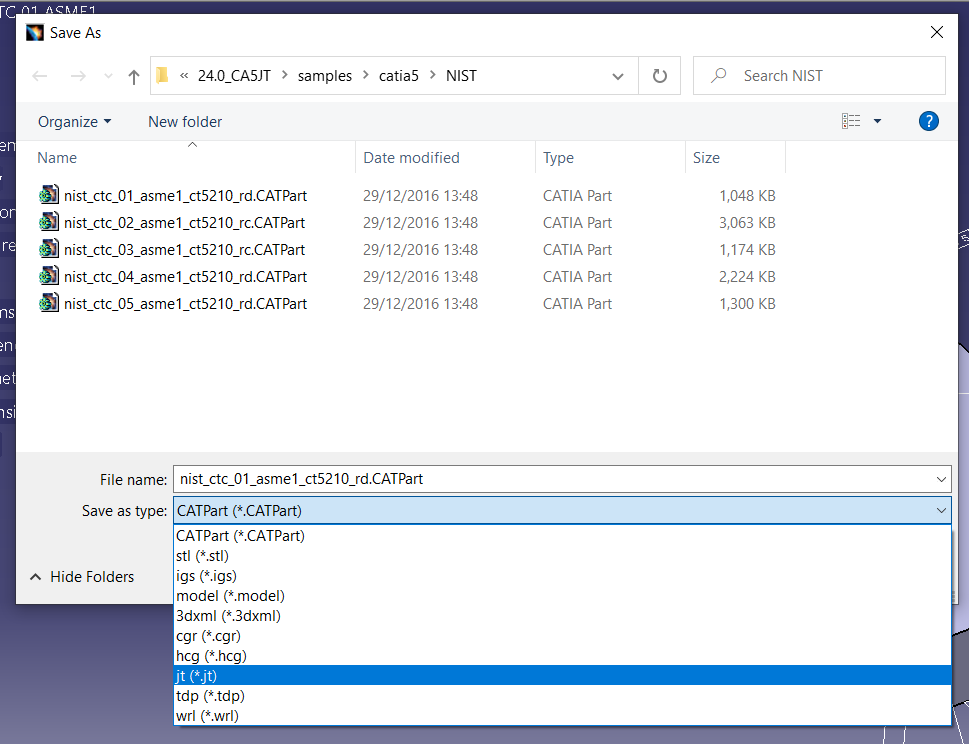Click the CATIA icon of nist_ctc_01 file
Image resolution: width=969 pixels, height=744 pixels.
pos(49,195)
